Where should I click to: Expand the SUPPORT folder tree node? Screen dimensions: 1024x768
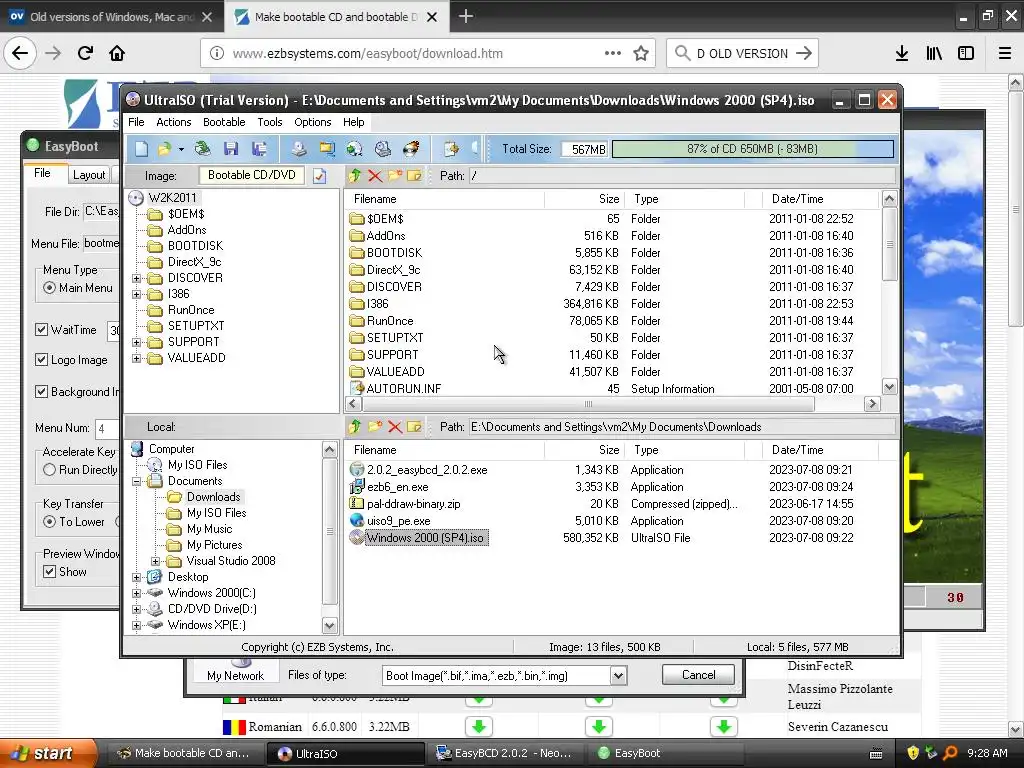(136, 342)
